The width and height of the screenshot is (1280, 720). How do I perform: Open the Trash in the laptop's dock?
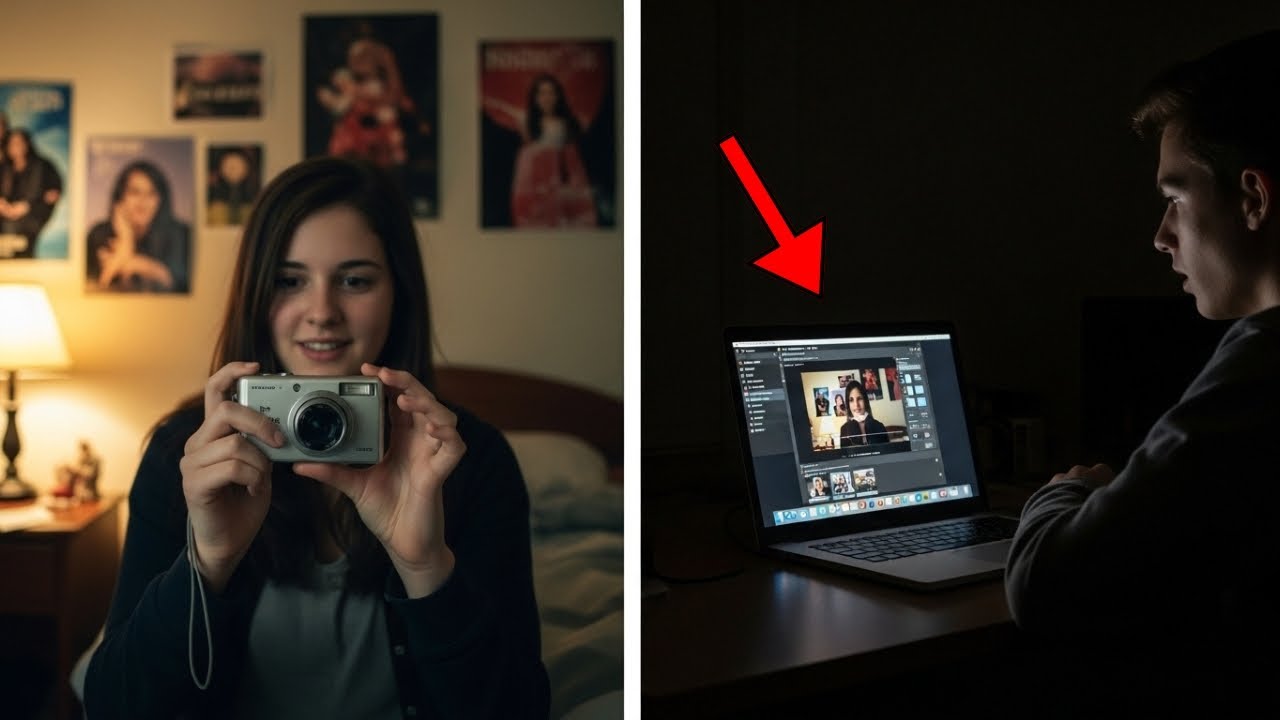(x=967, y=491)
